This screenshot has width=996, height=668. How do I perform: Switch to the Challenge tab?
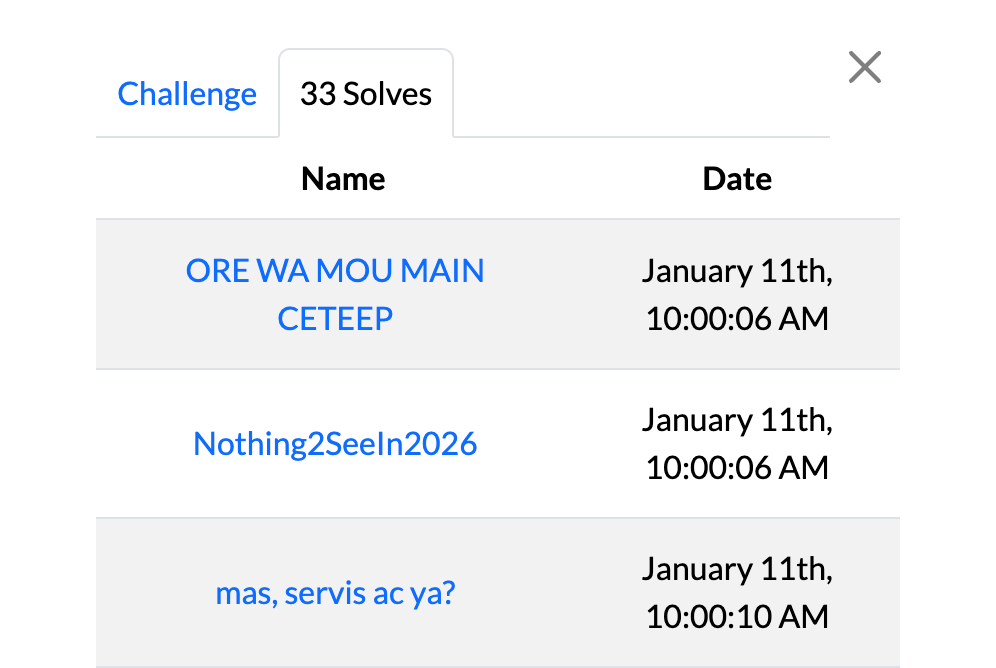(x=187, y=94)
